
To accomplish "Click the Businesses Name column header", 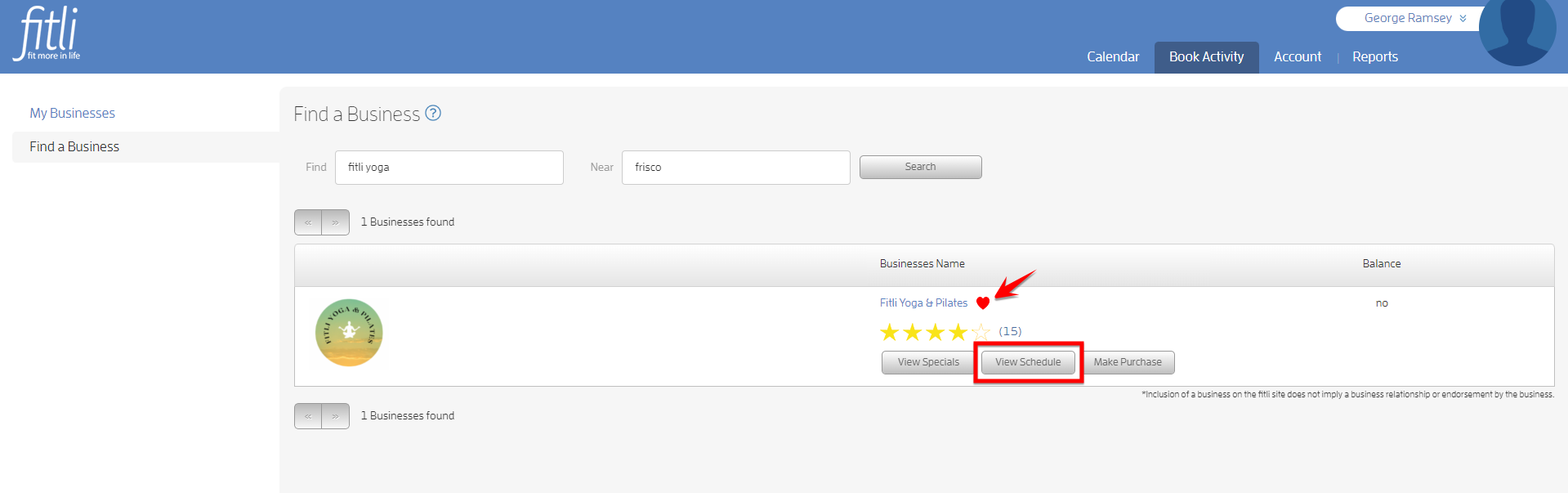I will [x=922, y=264].
